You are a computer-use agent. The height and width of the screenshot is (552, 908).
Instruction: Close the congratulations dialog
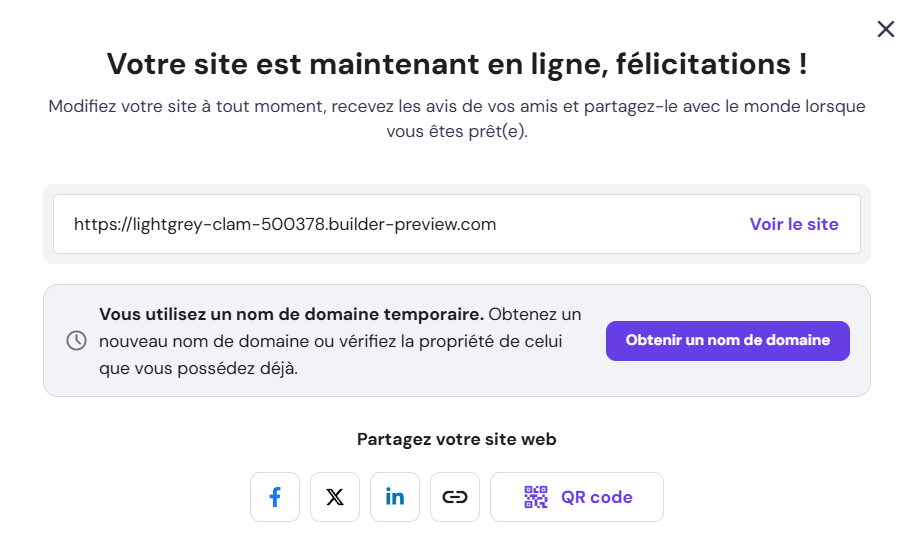coord(885,29)
